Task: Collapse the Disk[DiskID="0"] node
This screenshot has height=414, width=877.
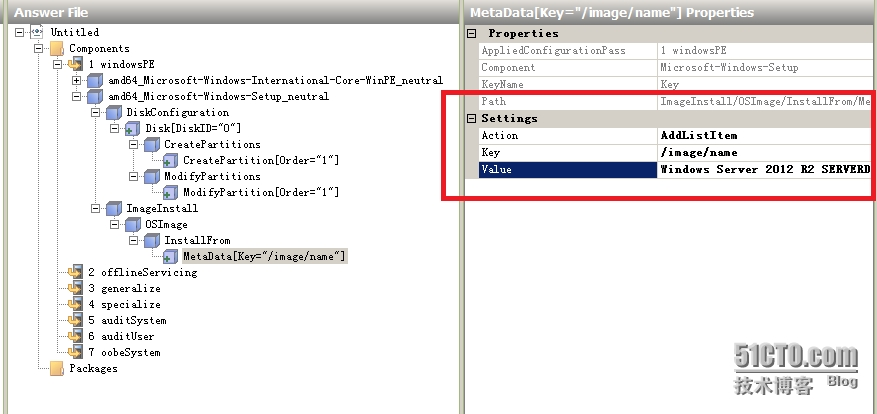Action: pos(115,129)
